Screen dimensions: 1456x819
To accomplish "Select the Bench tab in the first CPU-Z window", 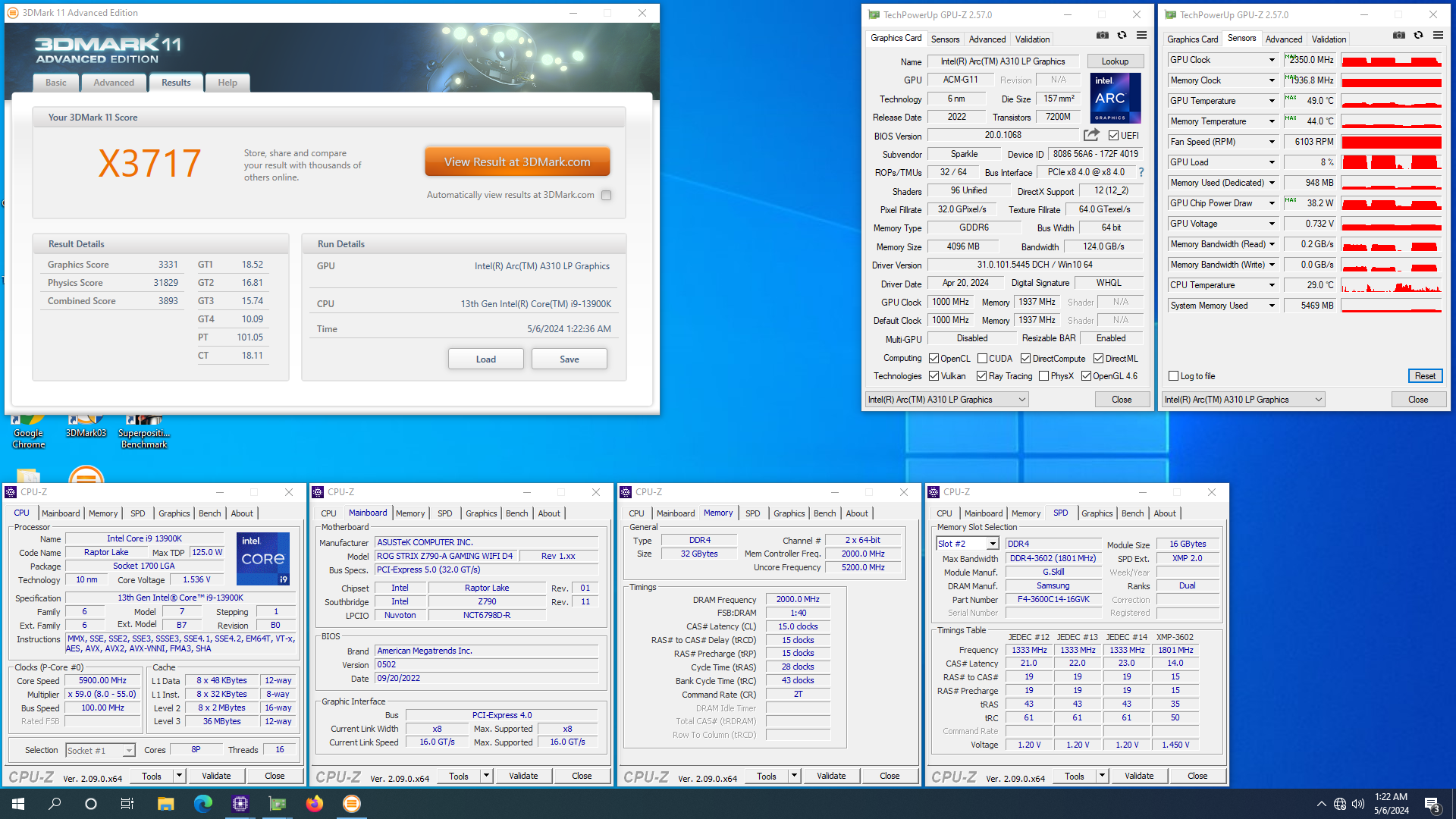I will pyautogui.click(x=210, y=514).
